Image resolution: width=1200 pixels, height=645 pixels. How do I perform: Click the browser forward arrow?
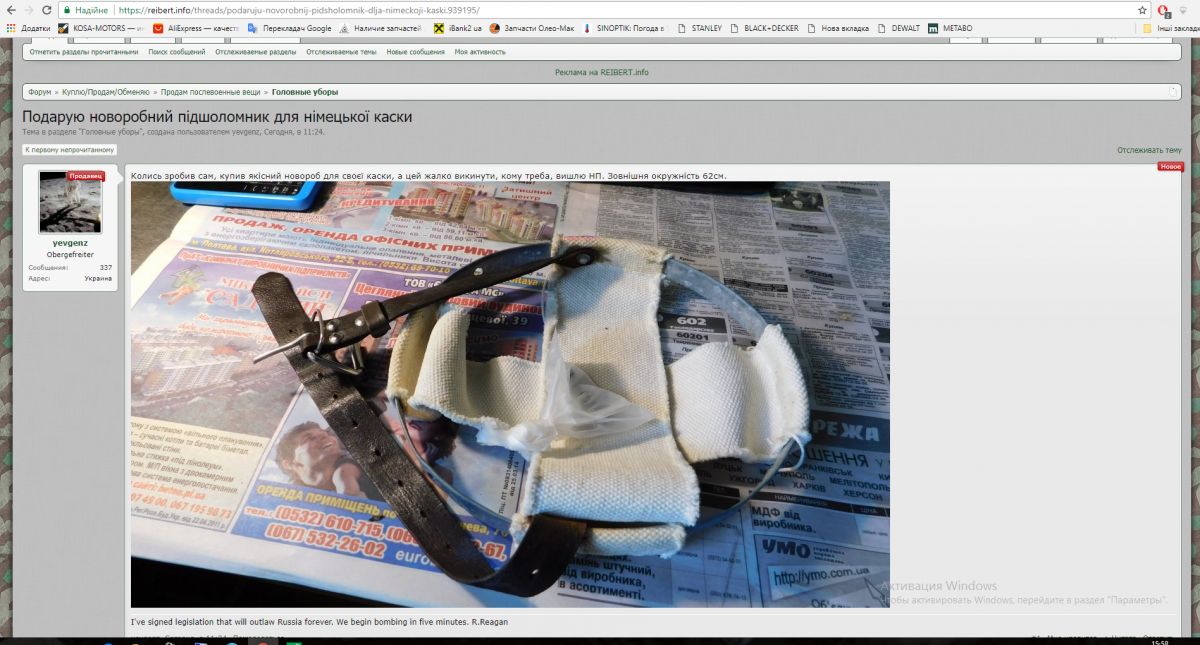pos(28,10)
